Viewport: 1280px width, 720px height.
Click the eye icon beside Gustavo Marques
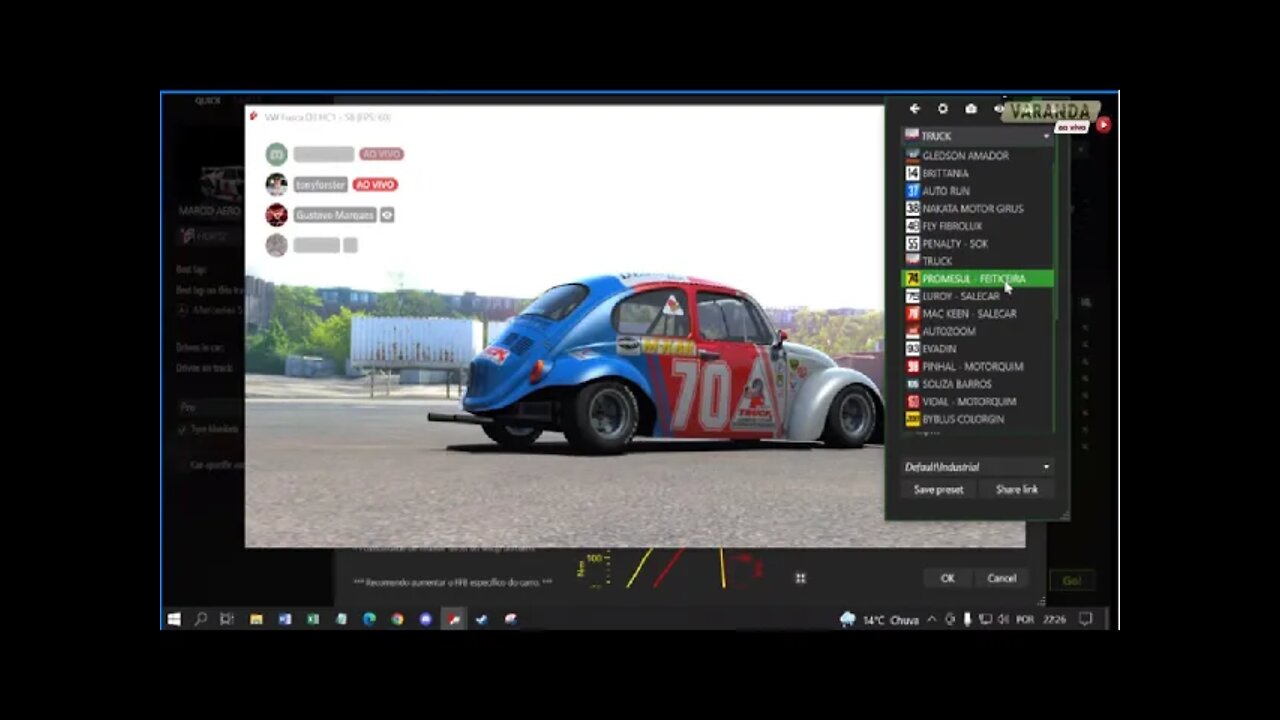(x=387, y=215)
